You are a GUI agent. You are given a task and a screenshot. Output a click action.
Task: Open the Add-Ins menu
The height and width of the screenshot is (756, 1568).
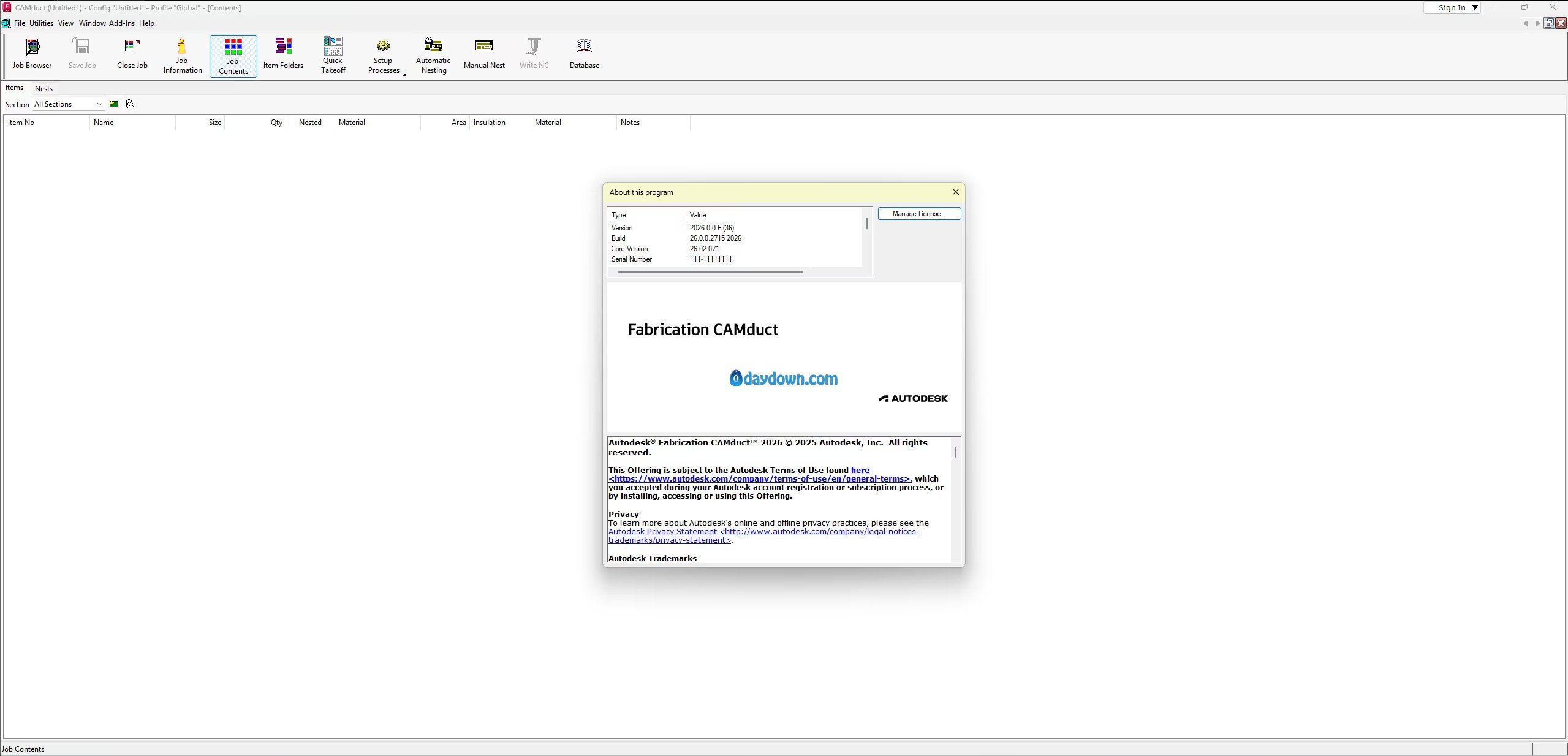point(122,23)
